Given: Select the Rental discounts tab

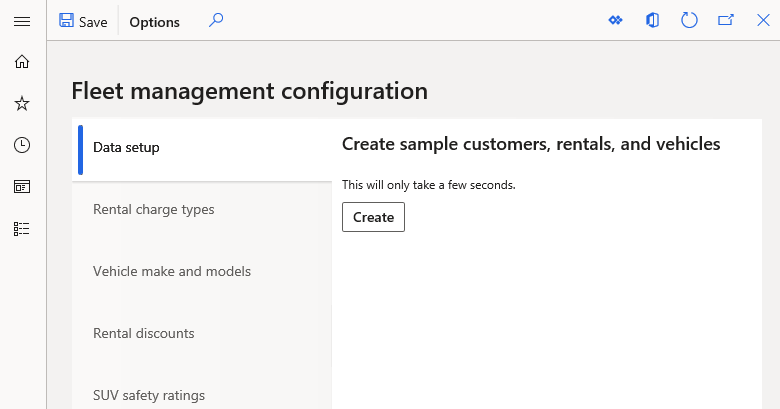Looking at the screenshot, I should coord(143,333).
